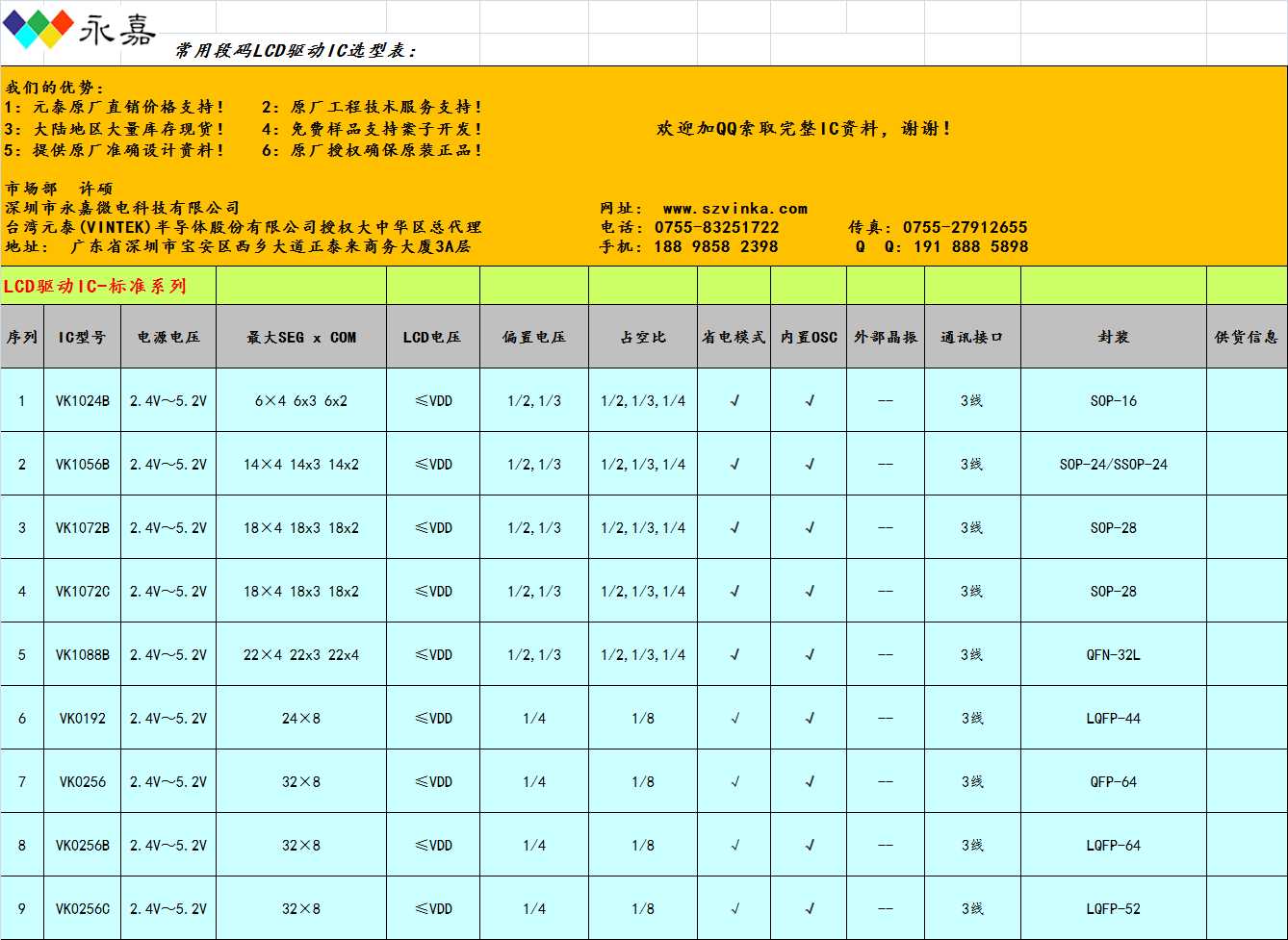
Task: Click the 2.4V~5.2V cell for VK1056B
Action: click(168, 464)
